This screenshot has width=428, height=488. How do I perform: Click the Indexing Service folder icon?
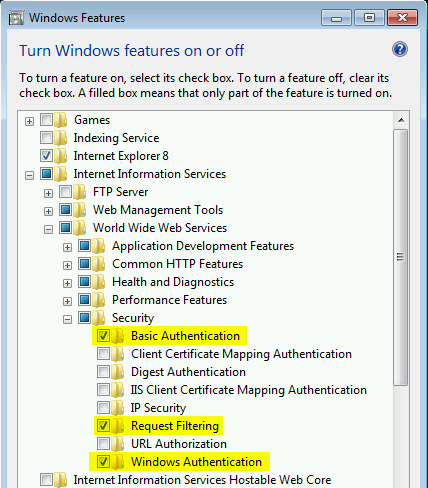click(x=60, y=138)
